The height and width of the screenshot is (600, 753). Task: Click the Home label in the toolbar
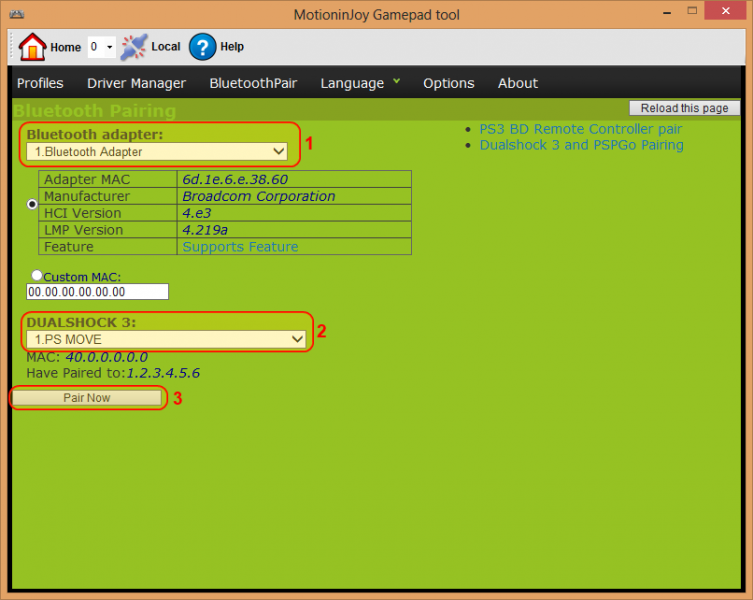tap(66, 47)
